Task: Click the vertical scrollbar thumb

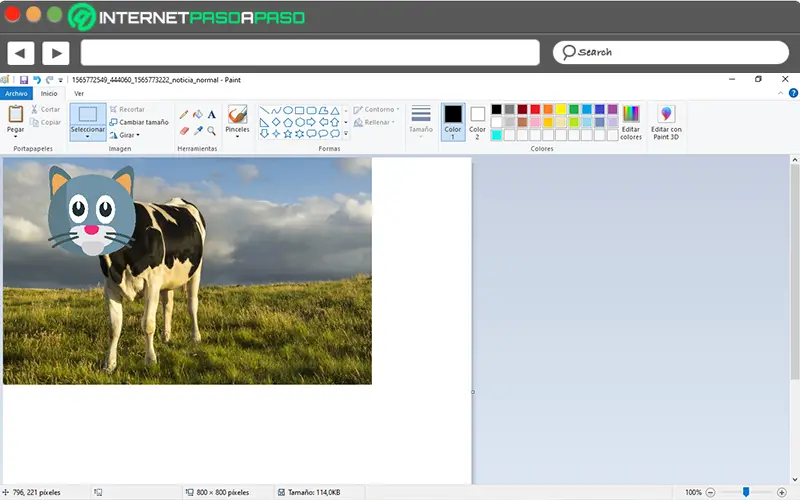Action: pyautogui.click(x=794, y=271)
